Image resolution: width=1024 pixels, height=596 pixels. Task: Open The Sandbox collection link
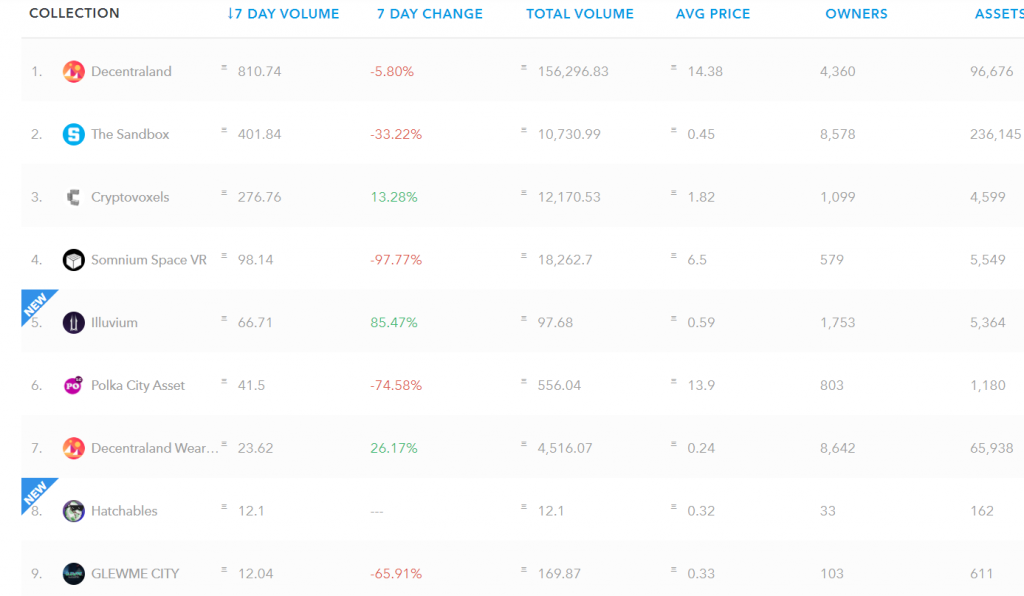(130, 135)
